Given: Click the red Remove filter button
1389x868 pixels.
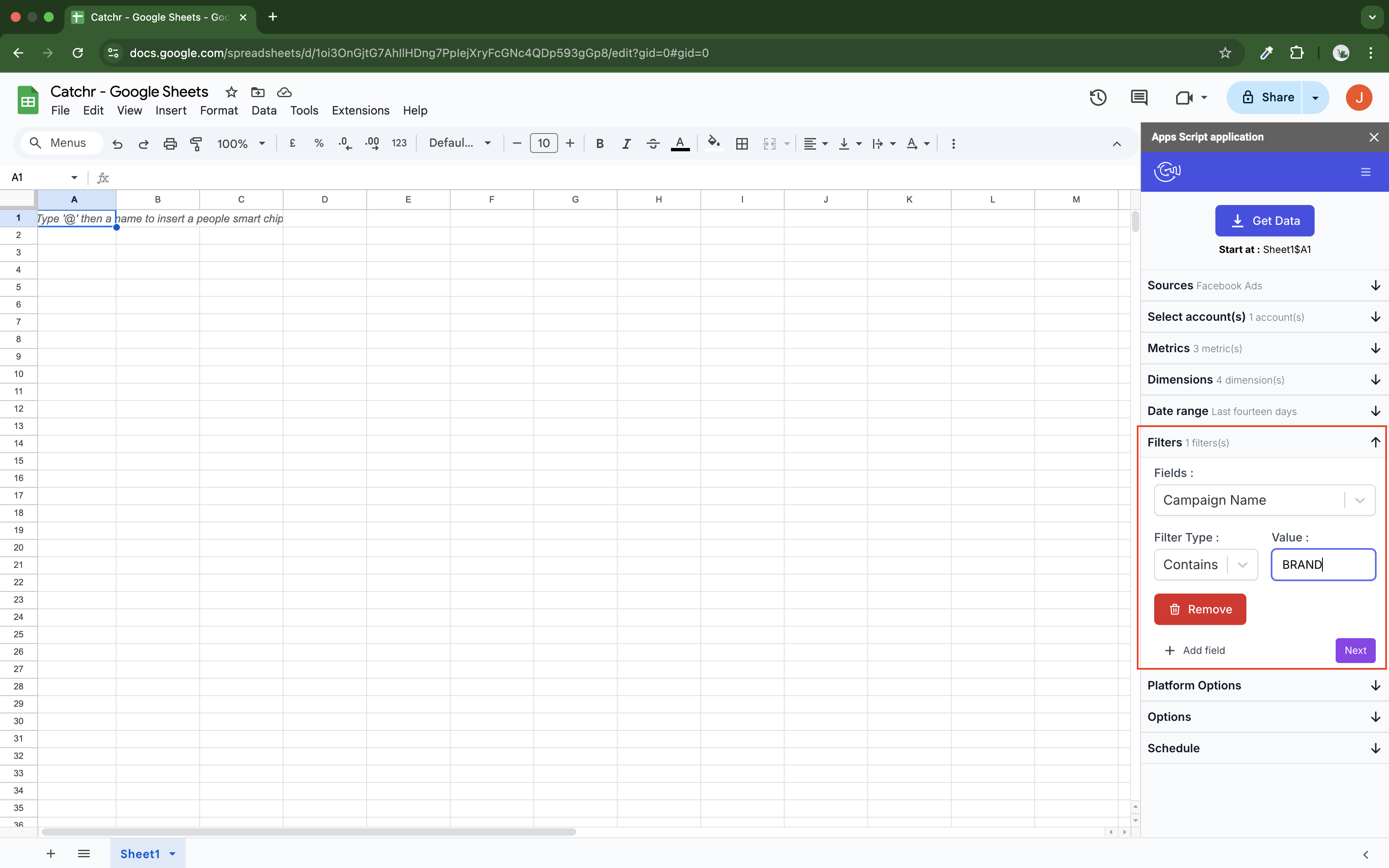Looking at the screenshot, I should tap(1200, 609).
